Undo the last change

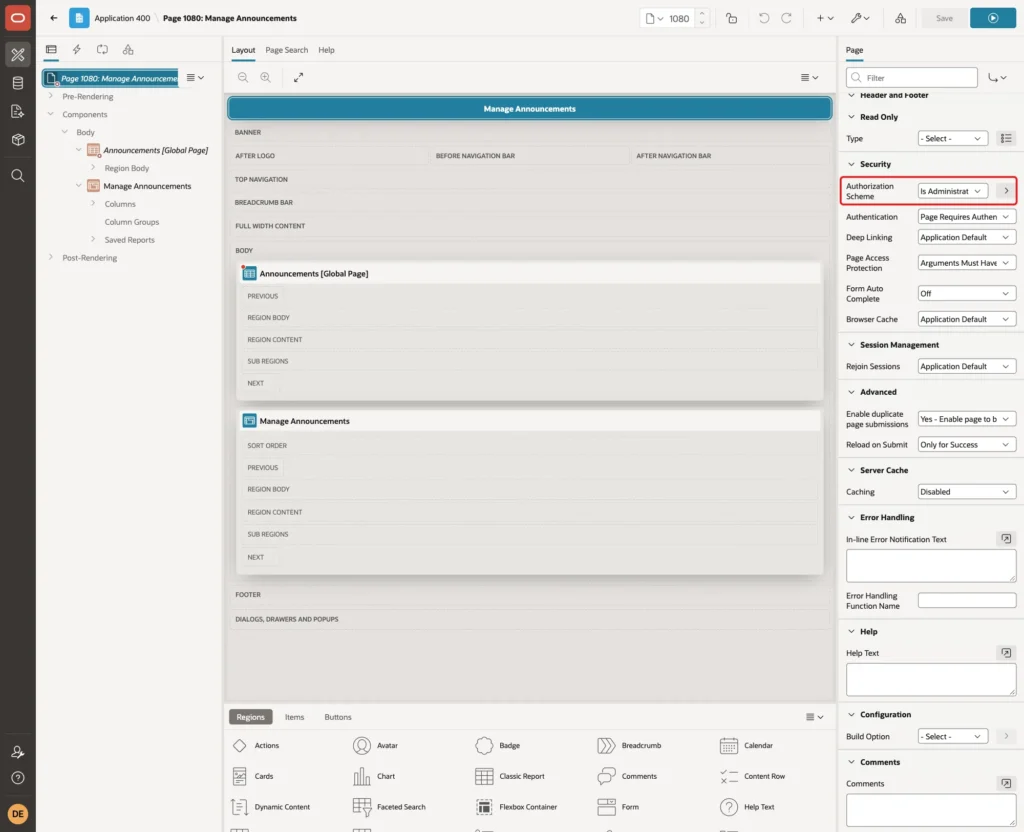[x=763, y=18]
